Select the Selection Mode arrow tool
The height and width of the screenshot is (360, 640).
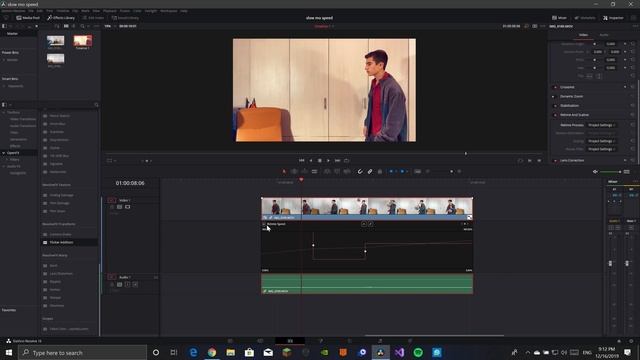(x=284, y=171)
